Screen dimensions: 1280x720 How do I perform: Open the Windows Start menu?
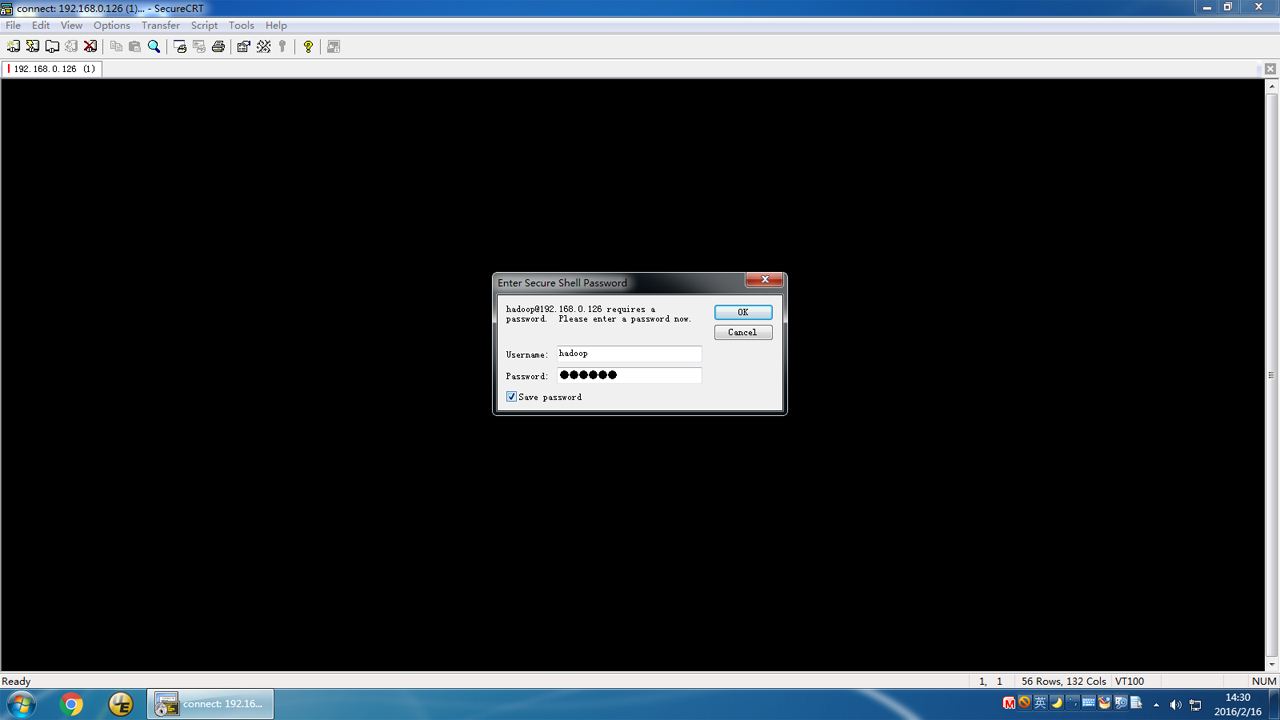[20, 704]
